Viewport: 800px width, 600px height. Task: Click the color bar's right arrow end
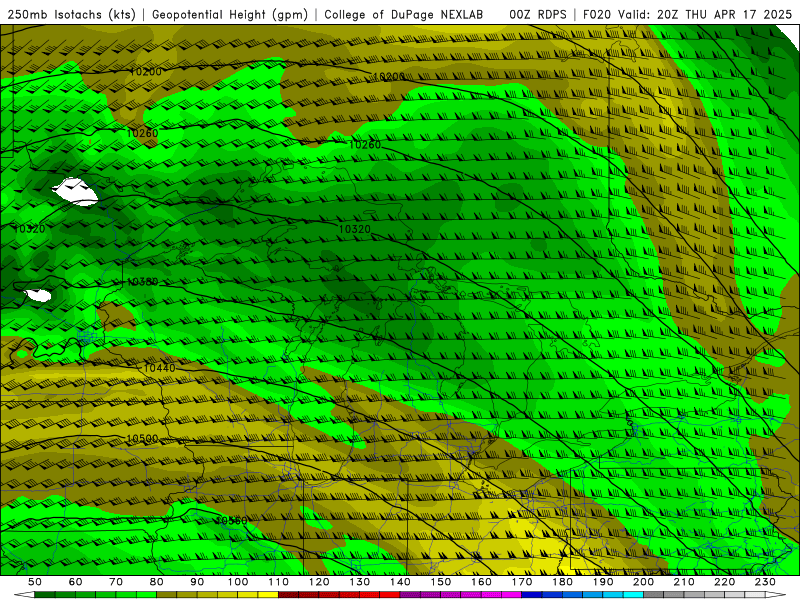coord(776,595)
